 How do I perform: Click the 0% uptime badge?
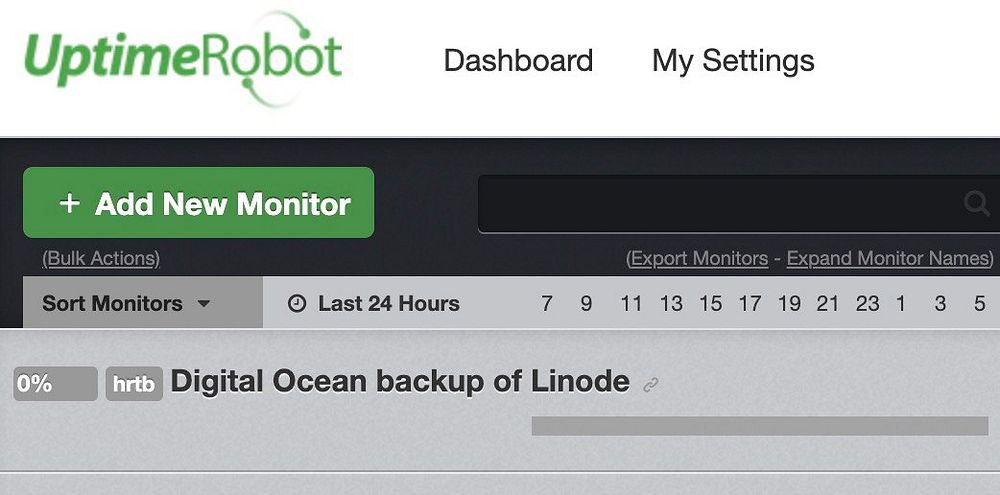point(55,384)
